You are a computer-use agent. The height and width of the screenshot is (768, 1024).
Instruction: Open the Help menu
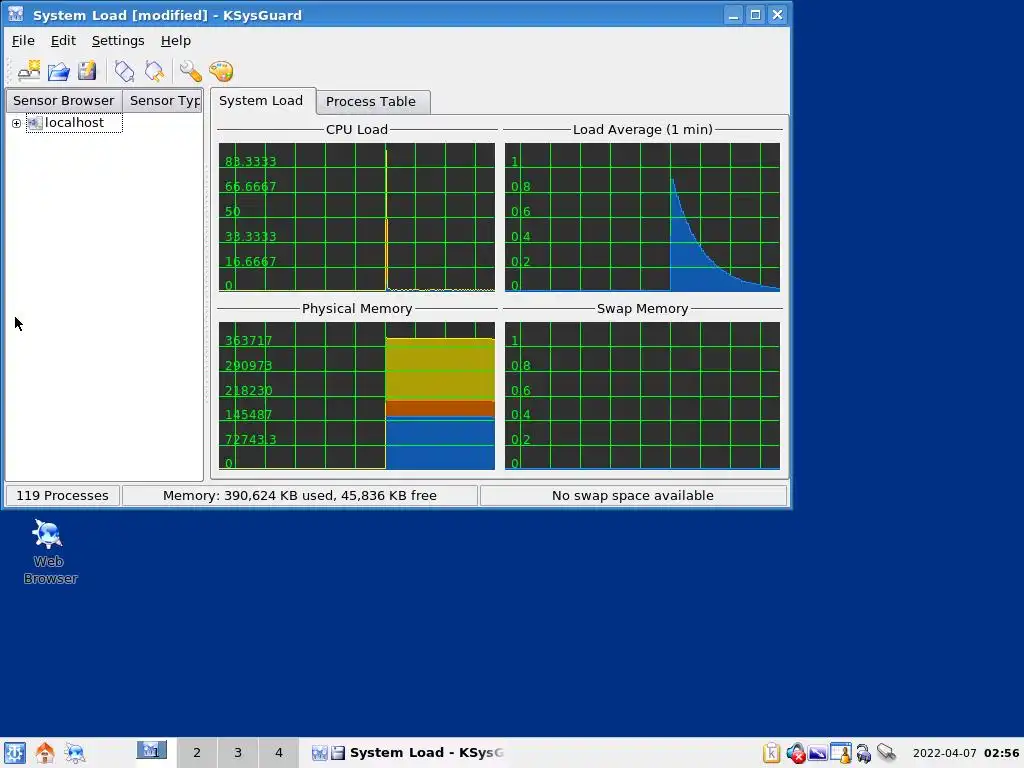click(x=176, y=40)
